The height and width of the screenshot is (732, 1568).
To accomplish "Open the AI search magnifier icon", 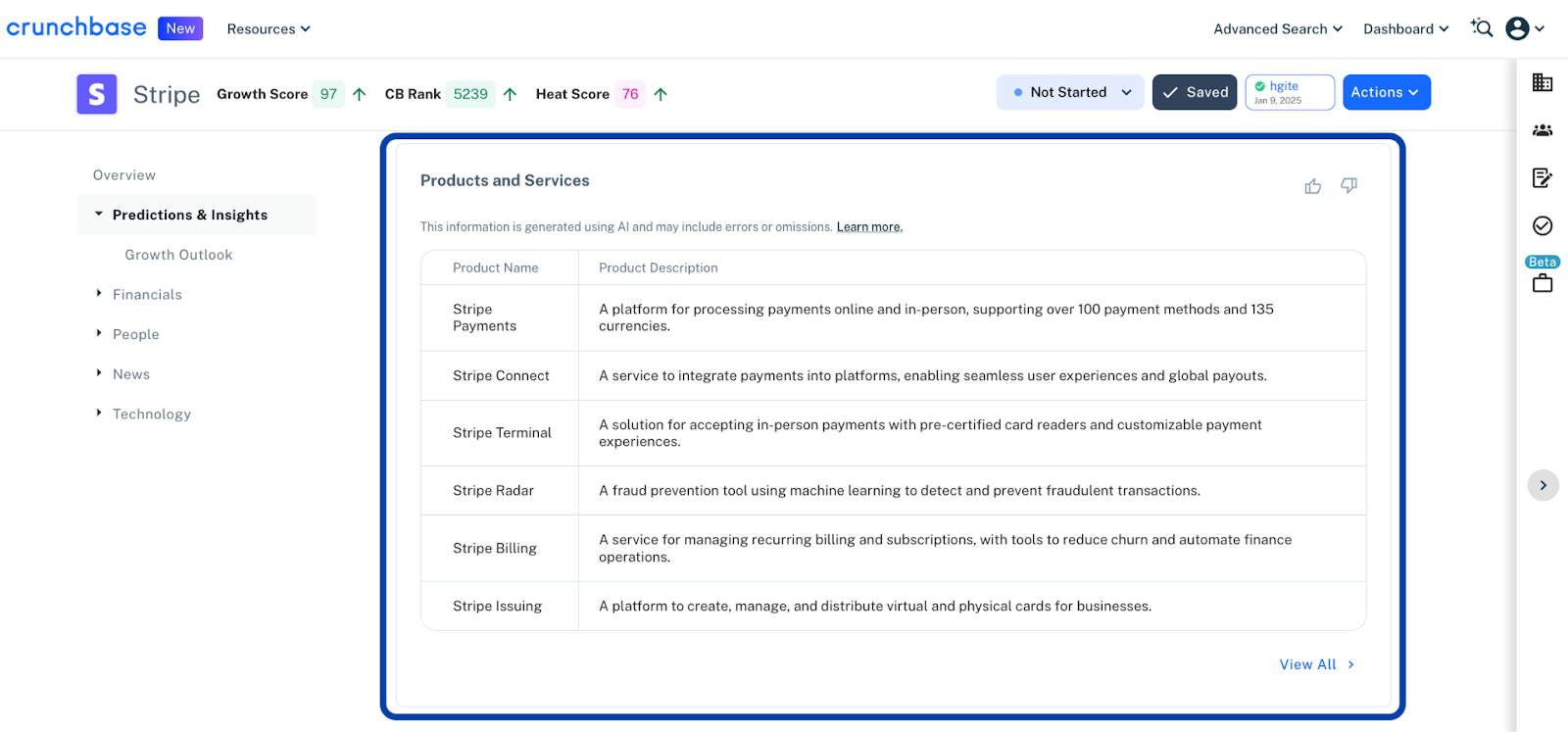I will coord(1481,28).
